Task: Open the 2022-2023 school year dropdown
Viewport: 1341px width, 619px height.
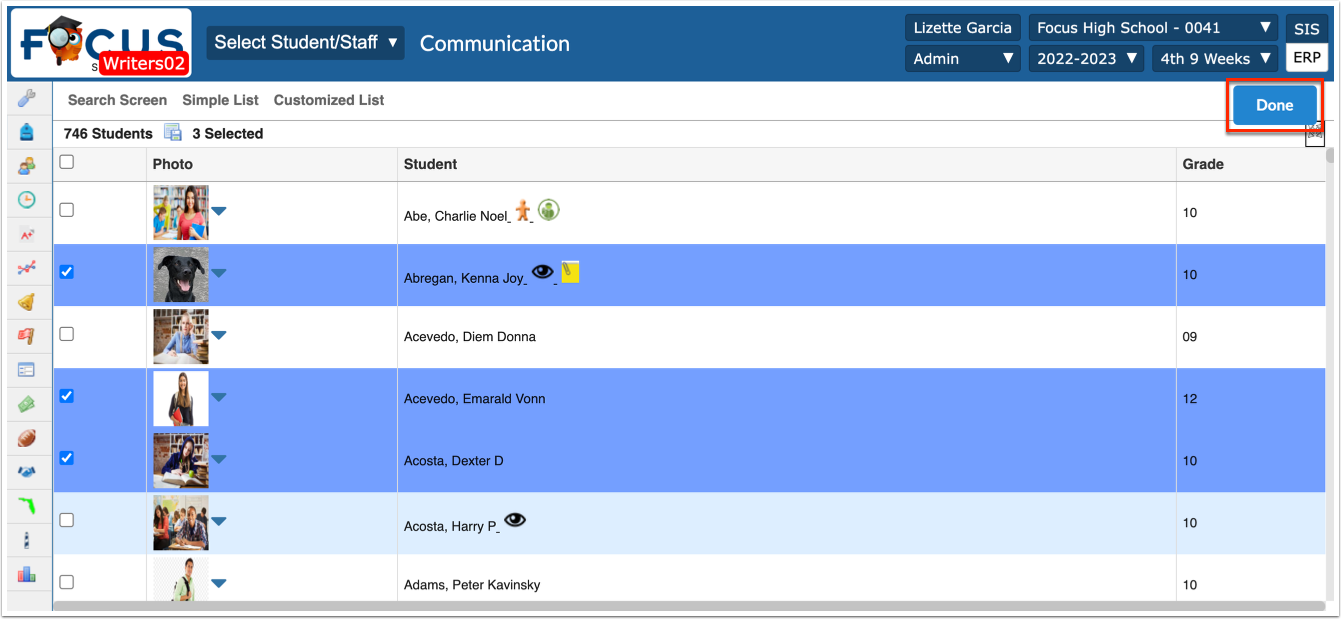Action: (1086, 59)
